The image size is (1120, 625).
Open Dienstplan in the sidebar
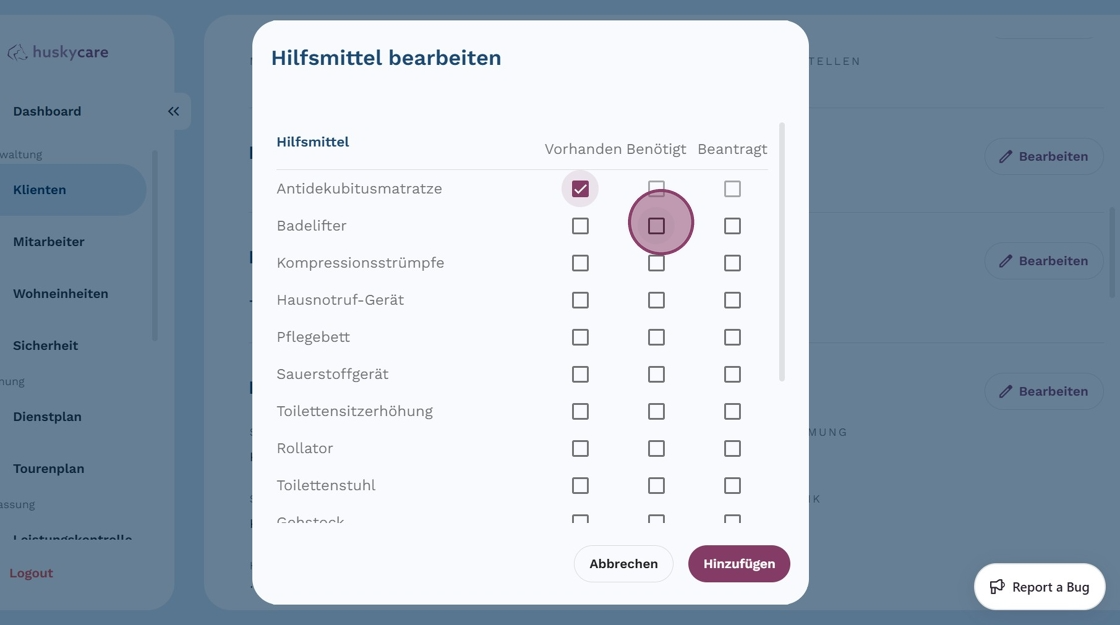[x=47, y=417]
